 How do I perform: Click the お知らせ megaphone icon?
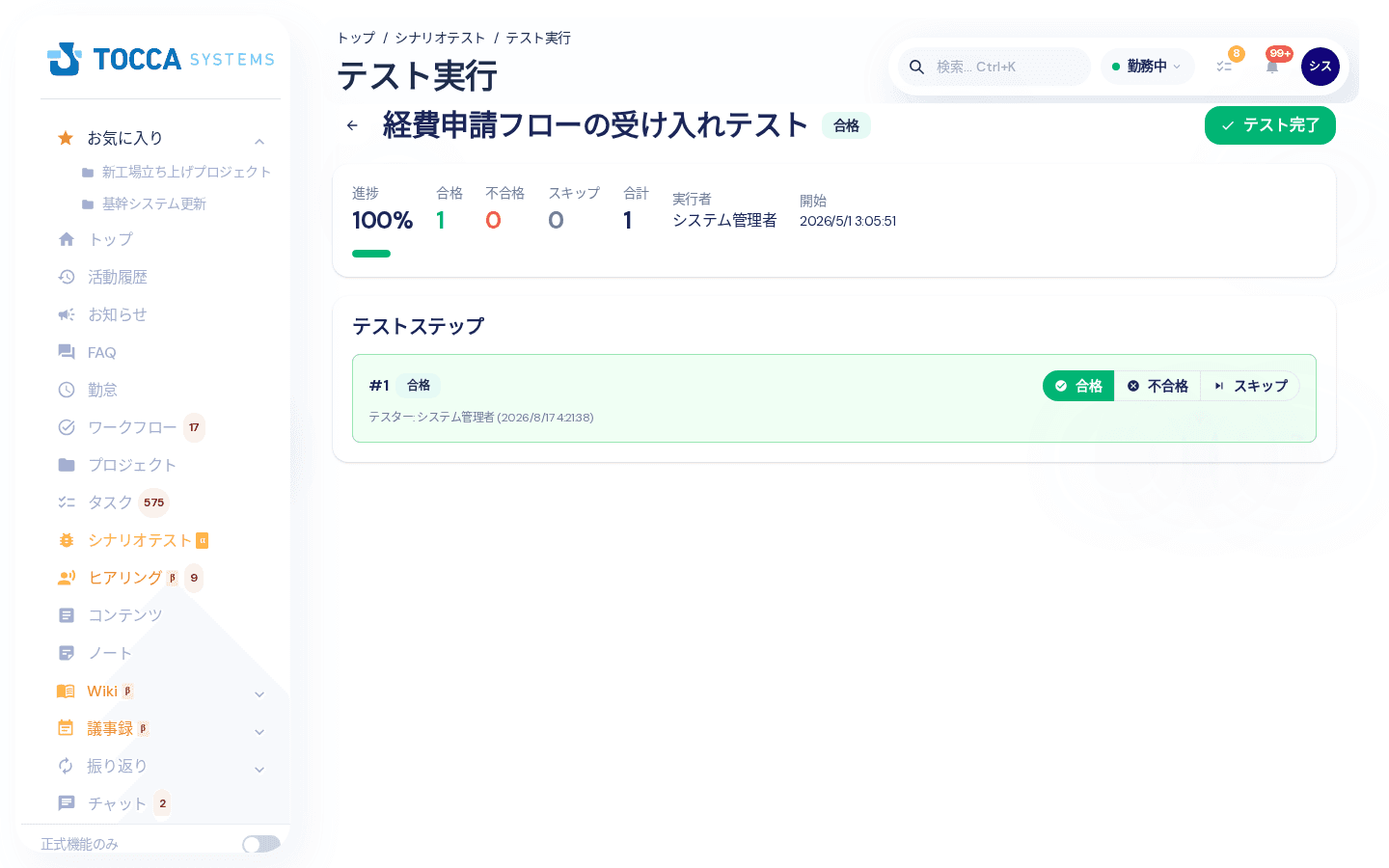pyautogui.click(x=67, y=314)
